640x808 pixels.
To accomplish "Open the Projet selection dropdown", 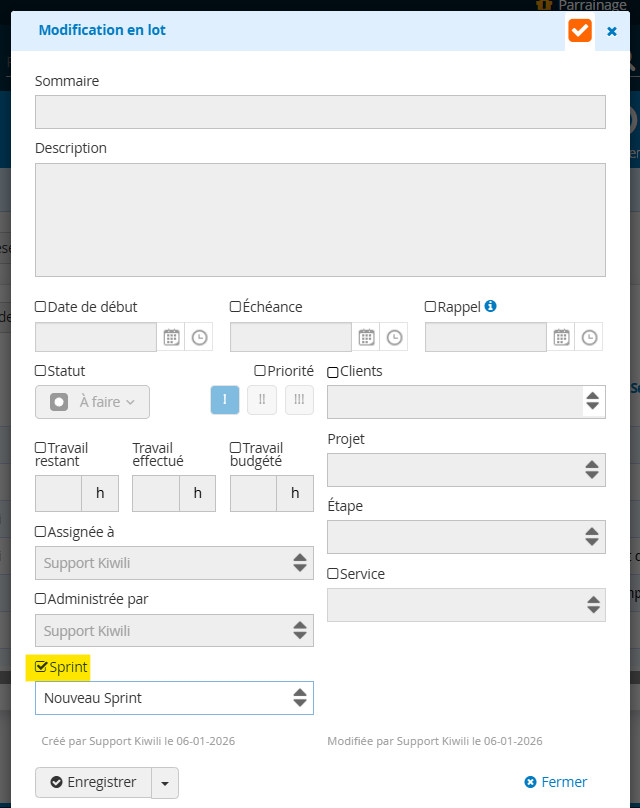I will [466, 469].
